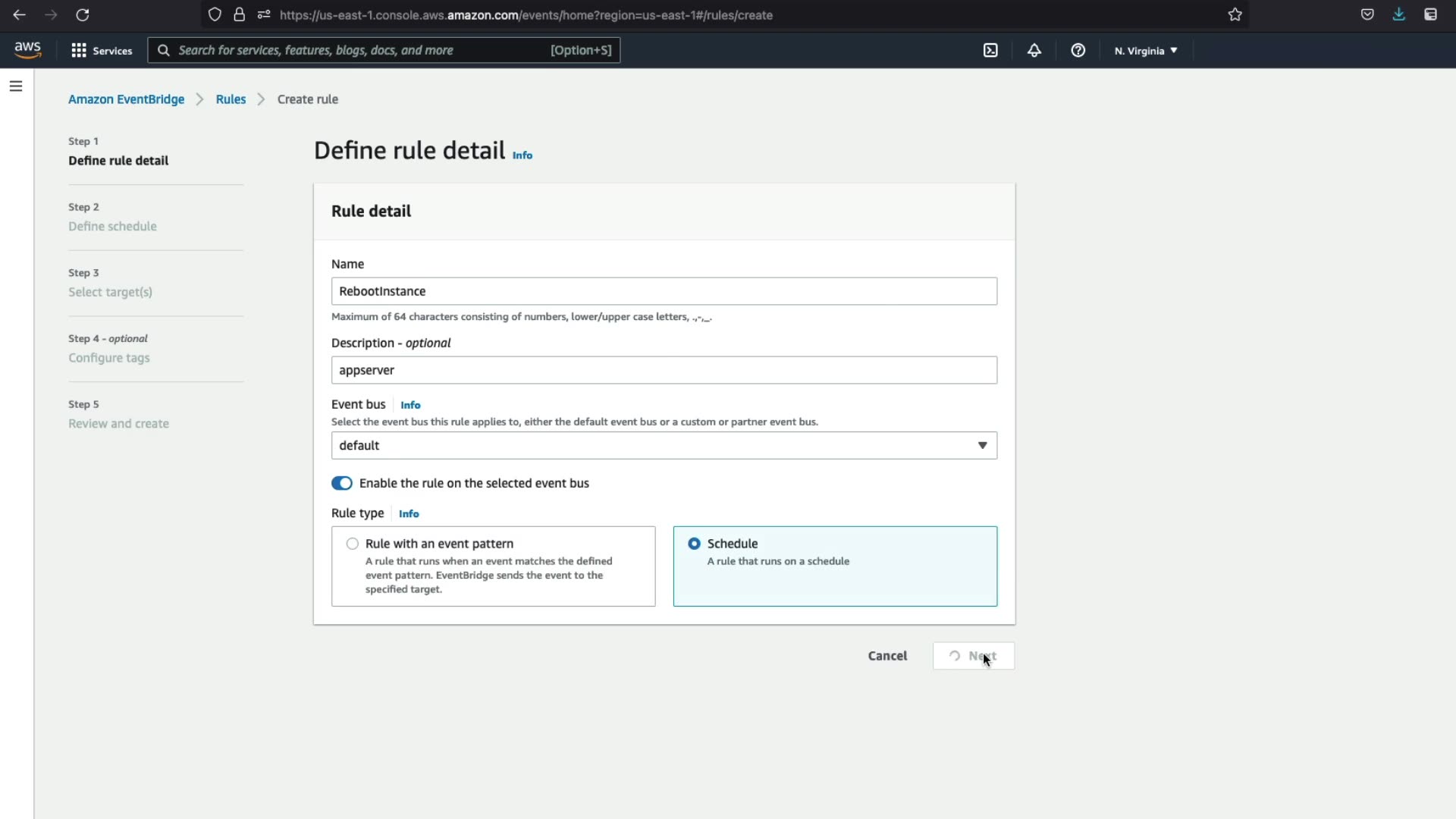The image size is (1456, 819).
Task: Open the help question mark icon
Action: 1078,50
